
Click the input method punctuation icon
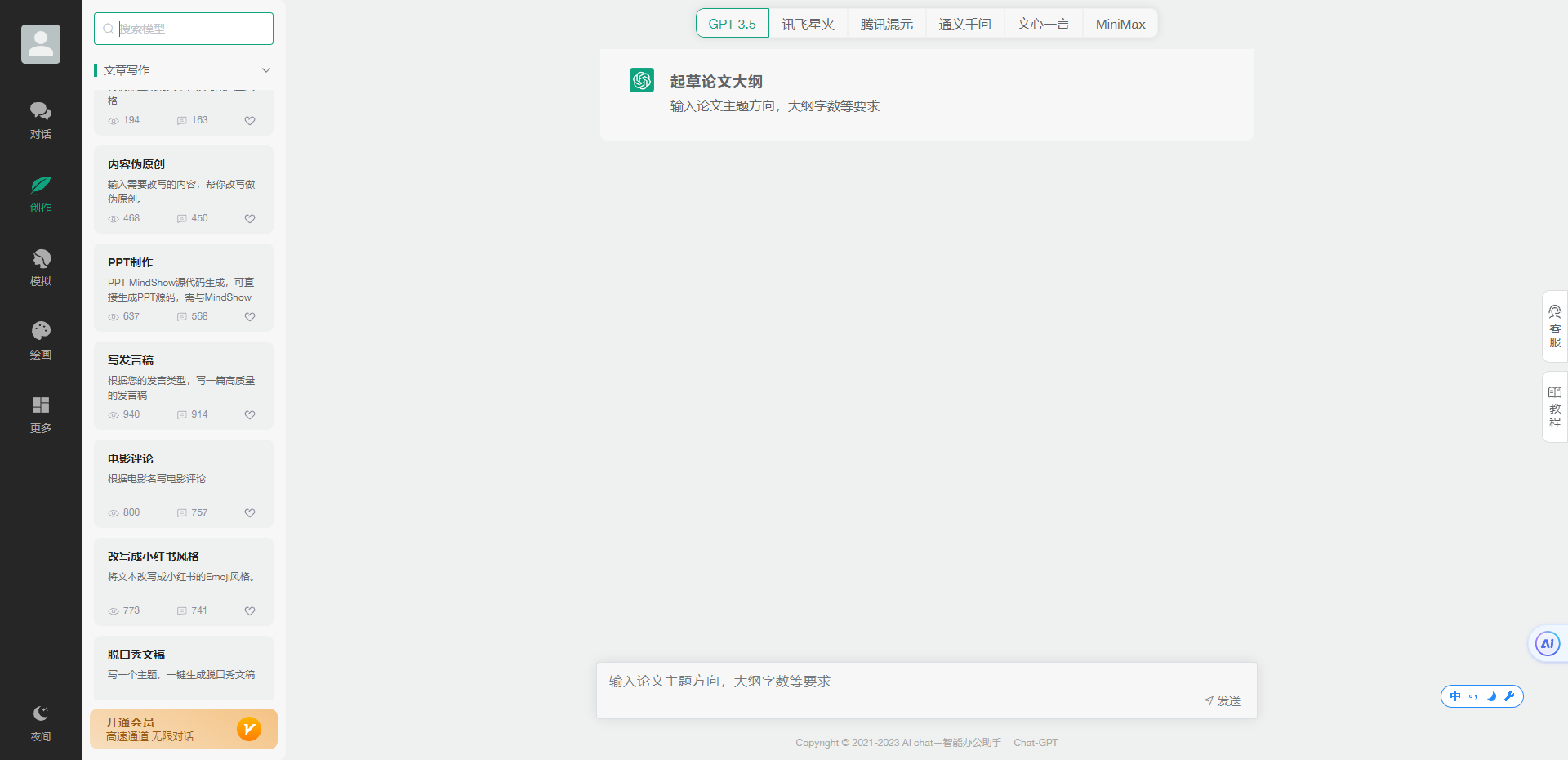1473,696
